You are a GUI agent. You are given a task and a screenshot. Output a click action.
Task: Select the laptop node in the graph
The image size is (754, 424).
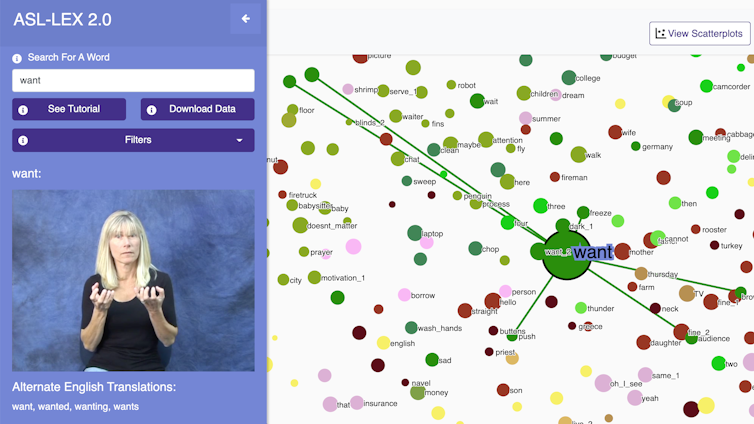click(x=415, y=233)
